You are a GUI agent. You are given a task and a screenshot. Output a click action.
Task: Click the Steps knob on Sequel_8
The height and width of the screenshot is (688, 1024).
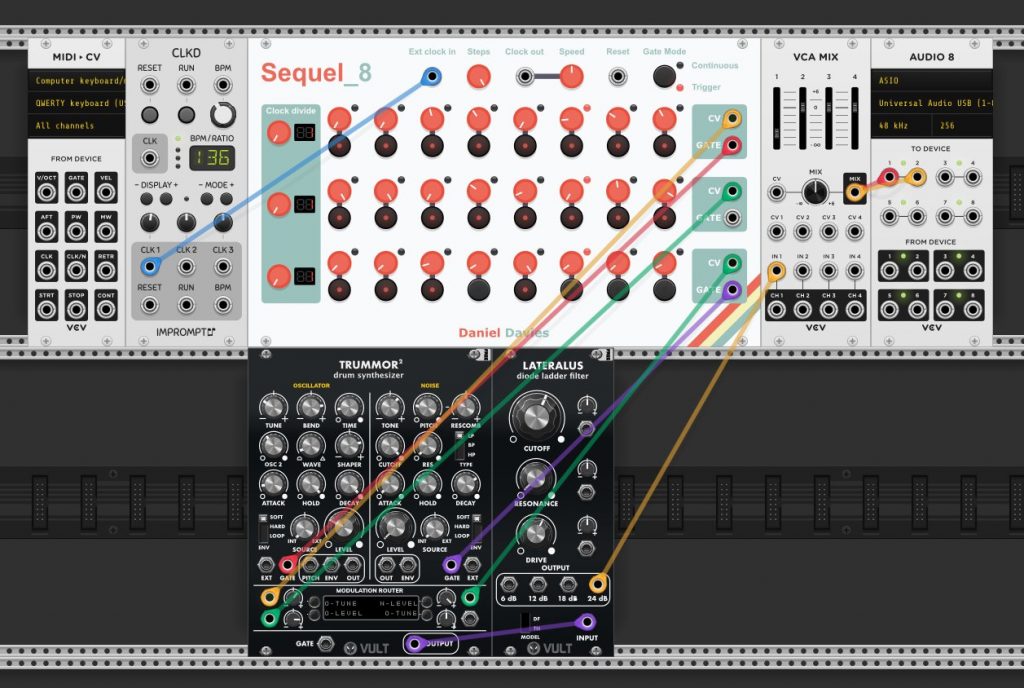(479, 76)
